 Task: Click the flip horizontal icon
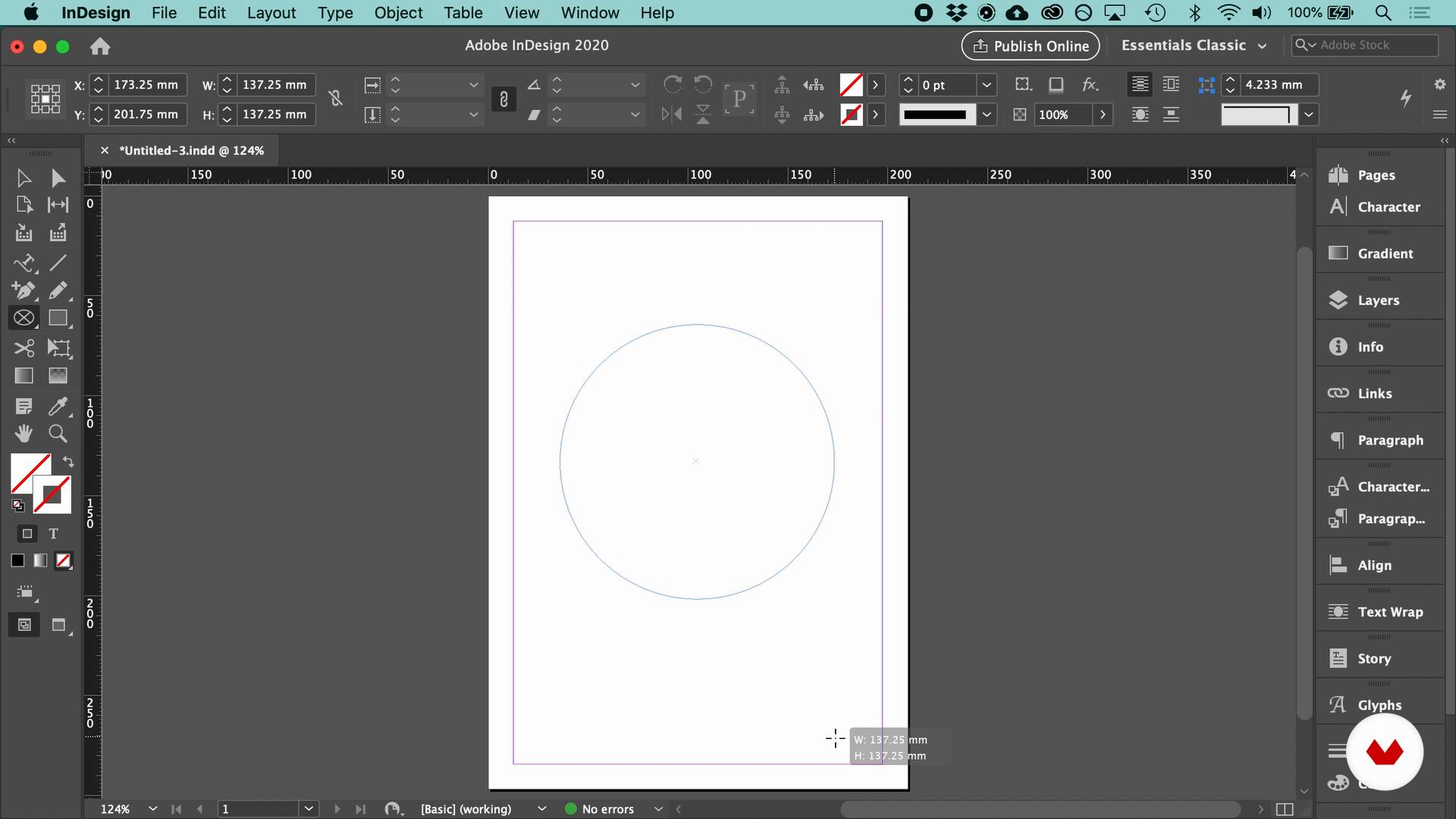point(672,115)
